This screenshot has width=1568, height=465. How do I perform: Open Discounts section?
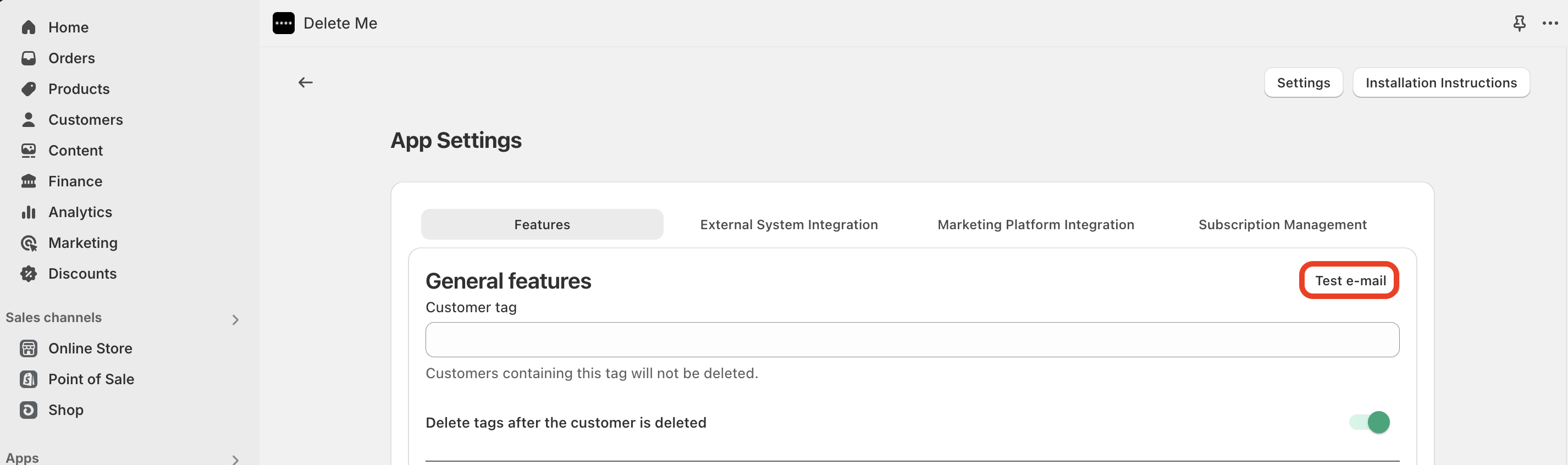point(82,273)
